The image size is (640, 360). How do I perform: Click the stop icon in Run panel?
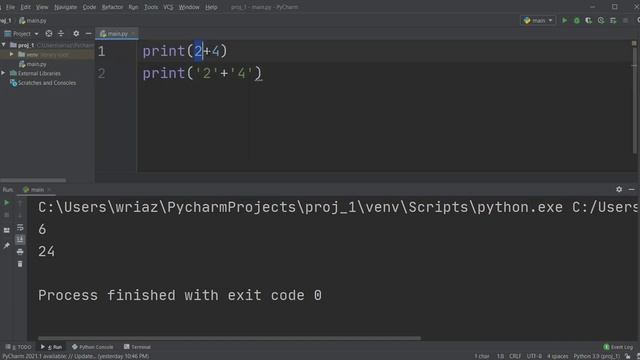(7, 215)
